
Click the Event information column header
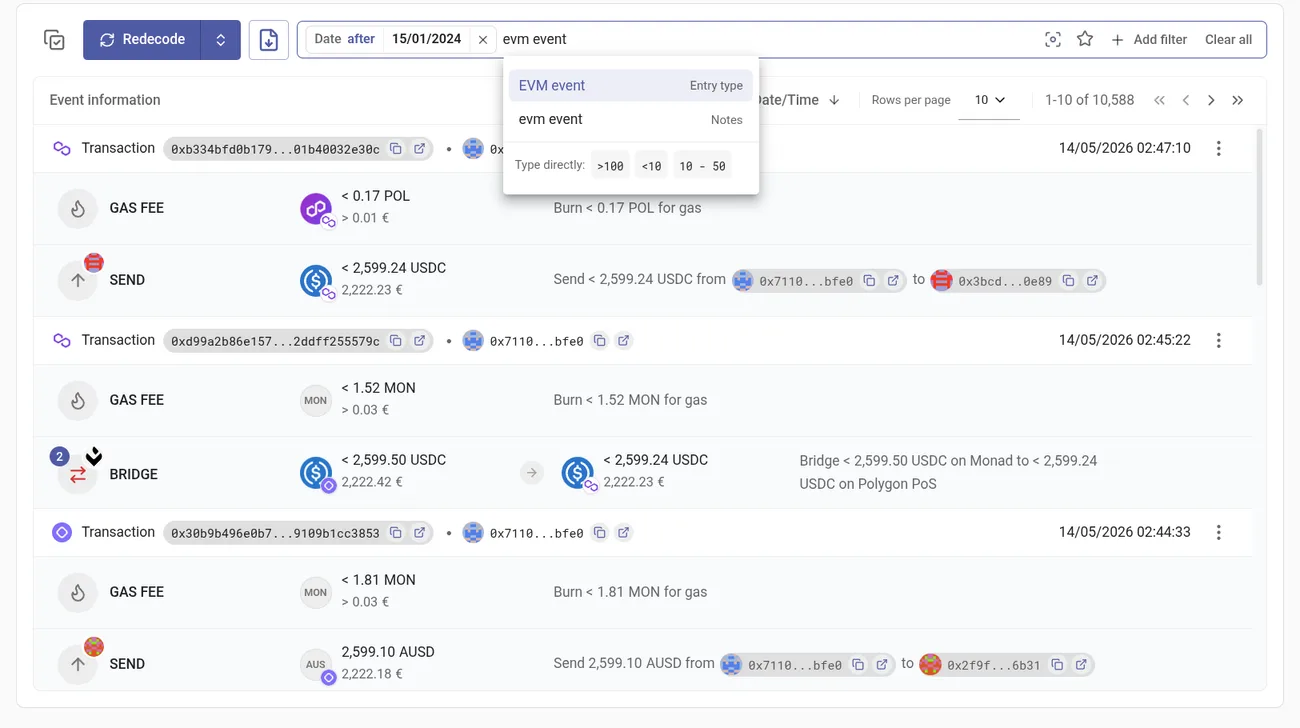tap(105, 100)
